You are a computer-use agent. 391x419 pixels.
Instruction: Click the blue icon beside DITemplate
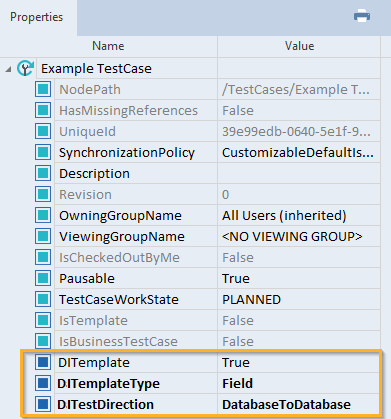click(43, 362)
